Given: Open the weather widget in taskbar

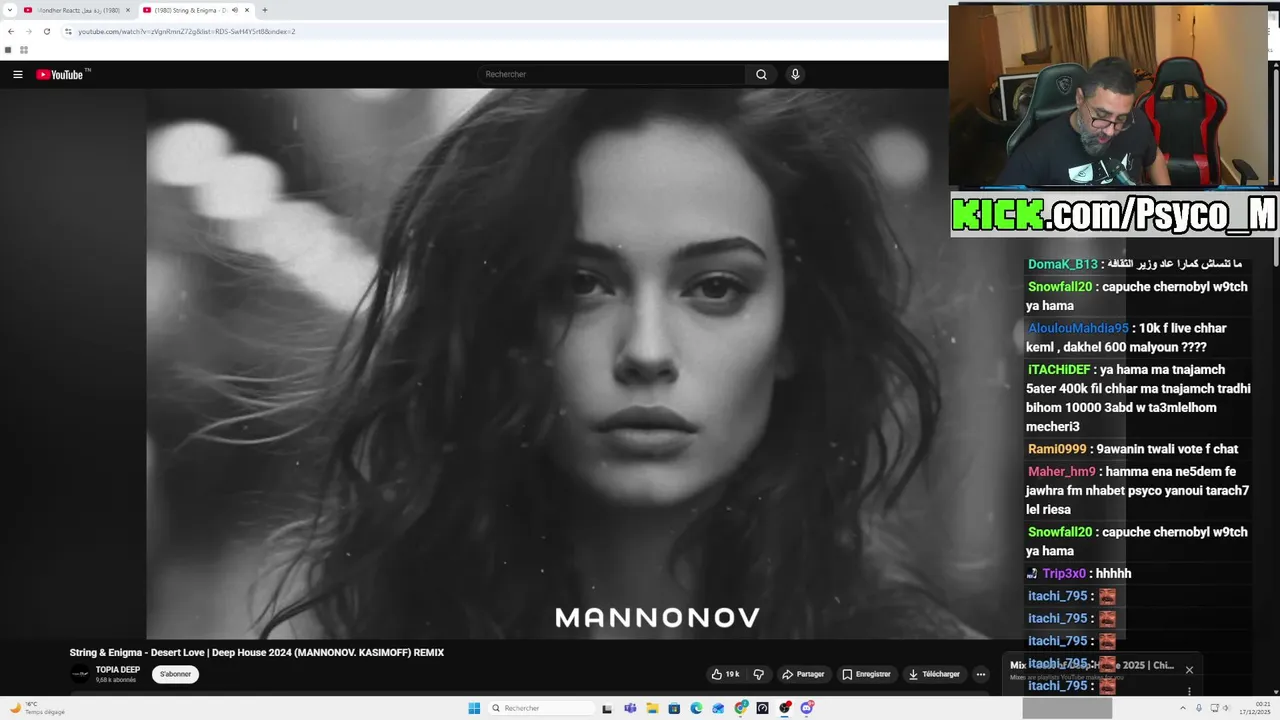Looking at the screenshot, I should (38, 708).
